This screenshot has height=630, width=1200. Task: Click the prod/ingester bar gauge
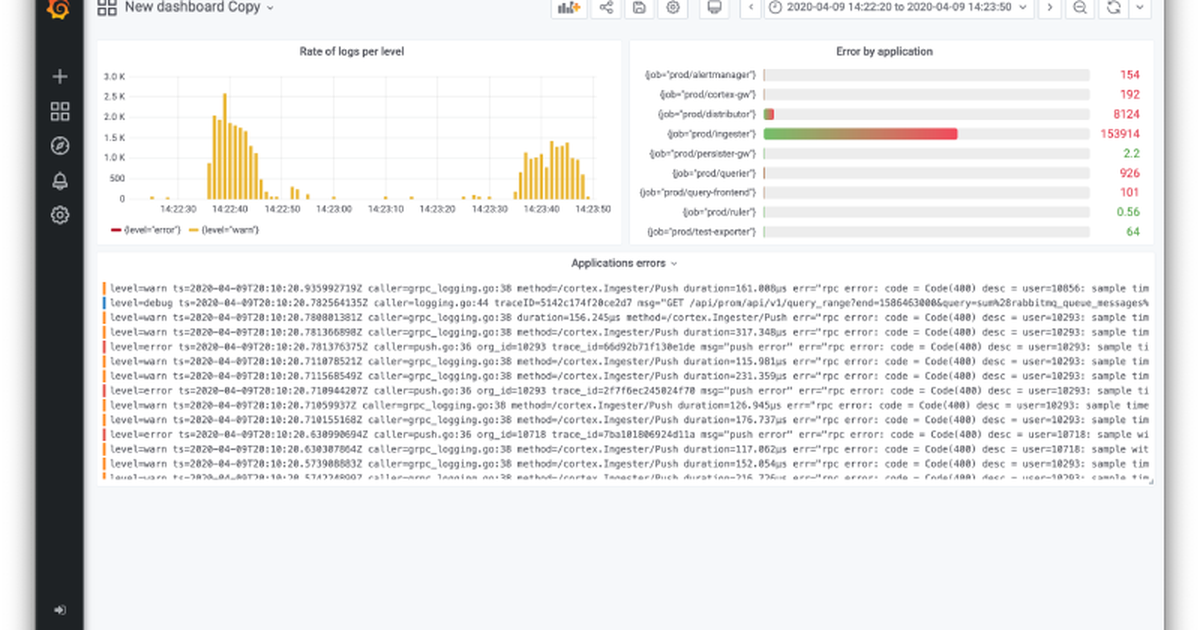926,134
